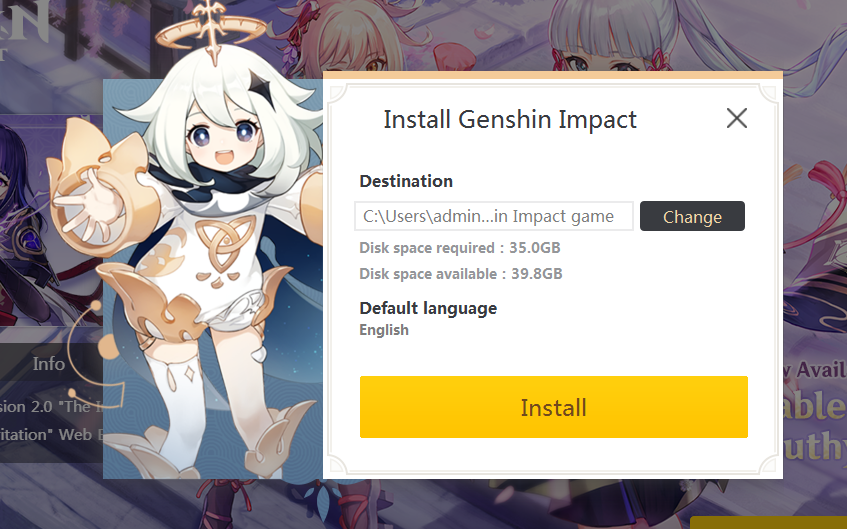Click the Change destination button

[692, 216]
